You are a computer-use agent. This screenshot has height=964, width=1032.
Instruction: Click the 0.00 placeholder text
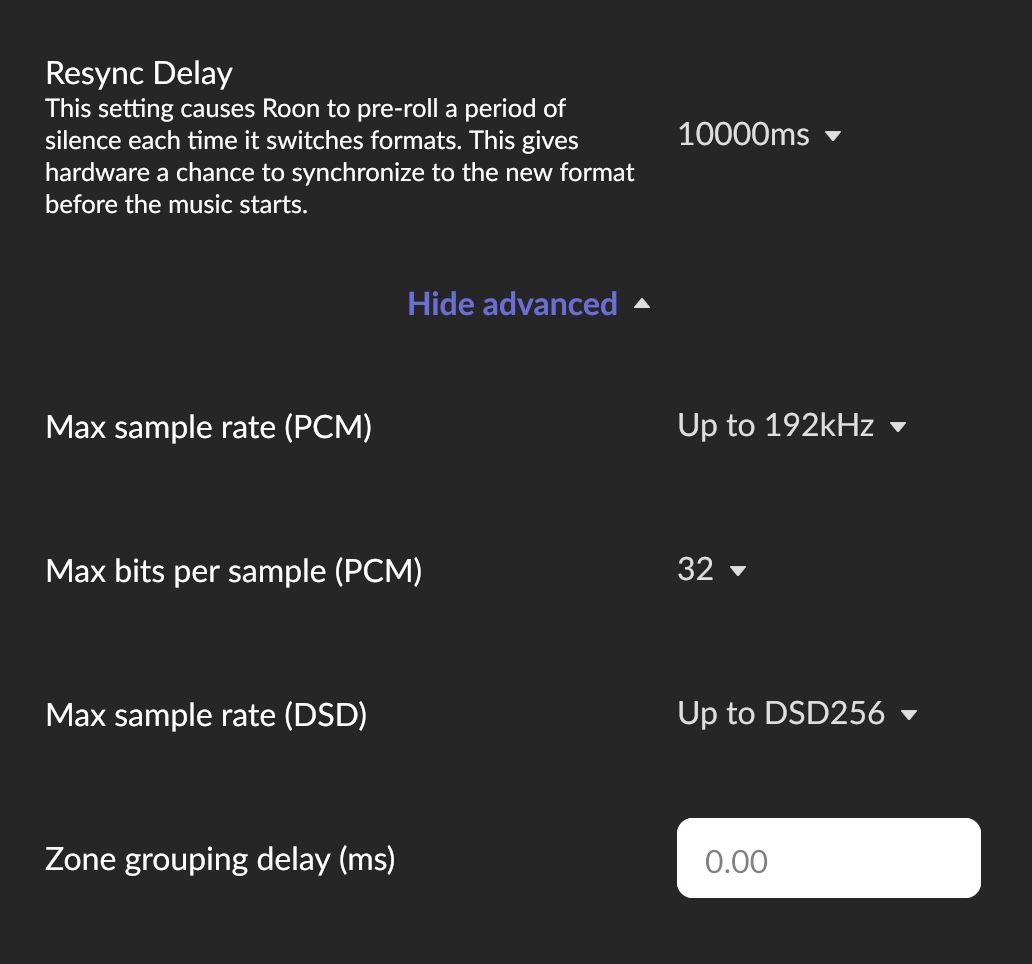point(736,861)
